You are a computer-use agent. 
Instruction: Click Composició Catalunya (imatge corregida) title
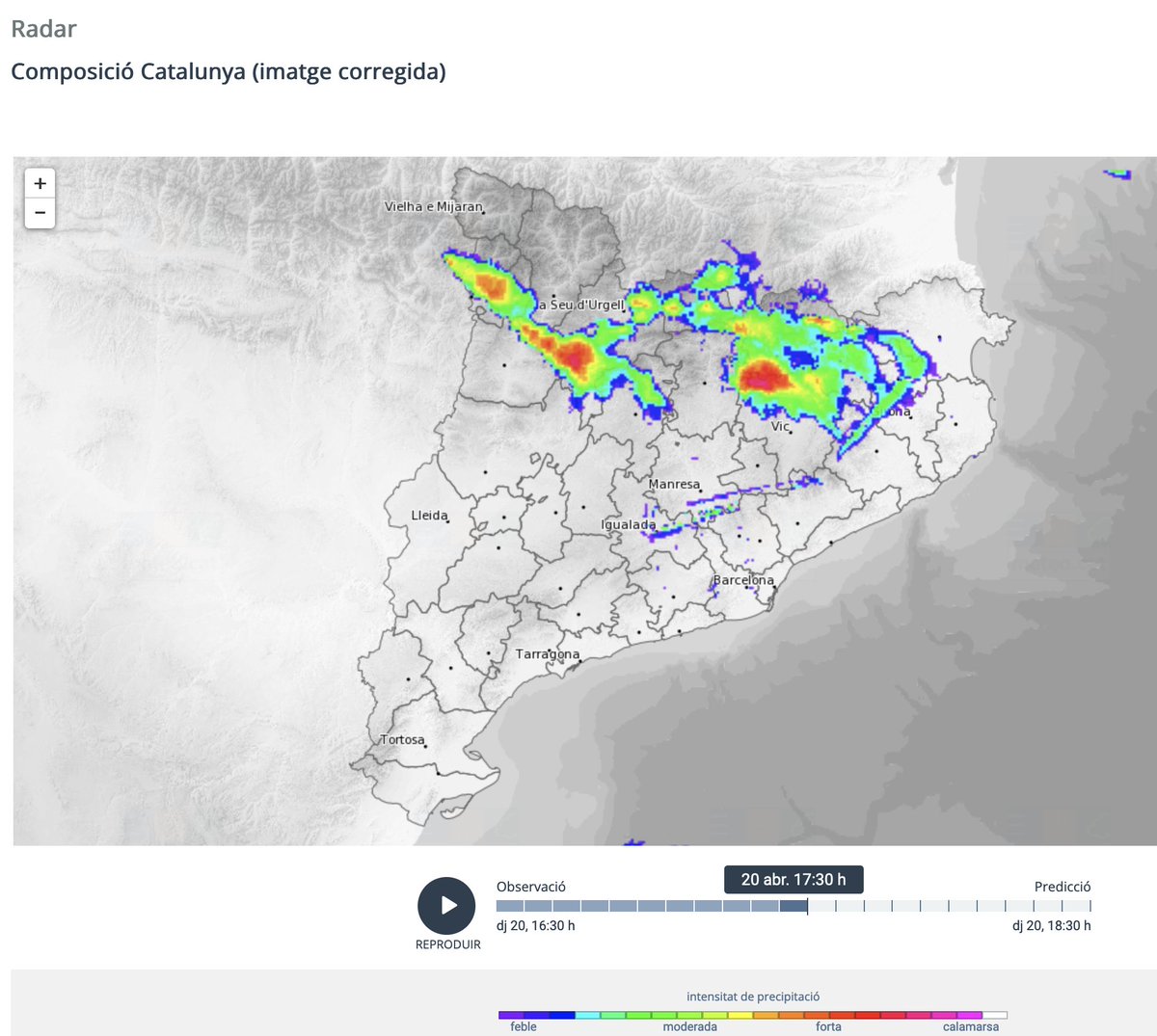(229, 71)
